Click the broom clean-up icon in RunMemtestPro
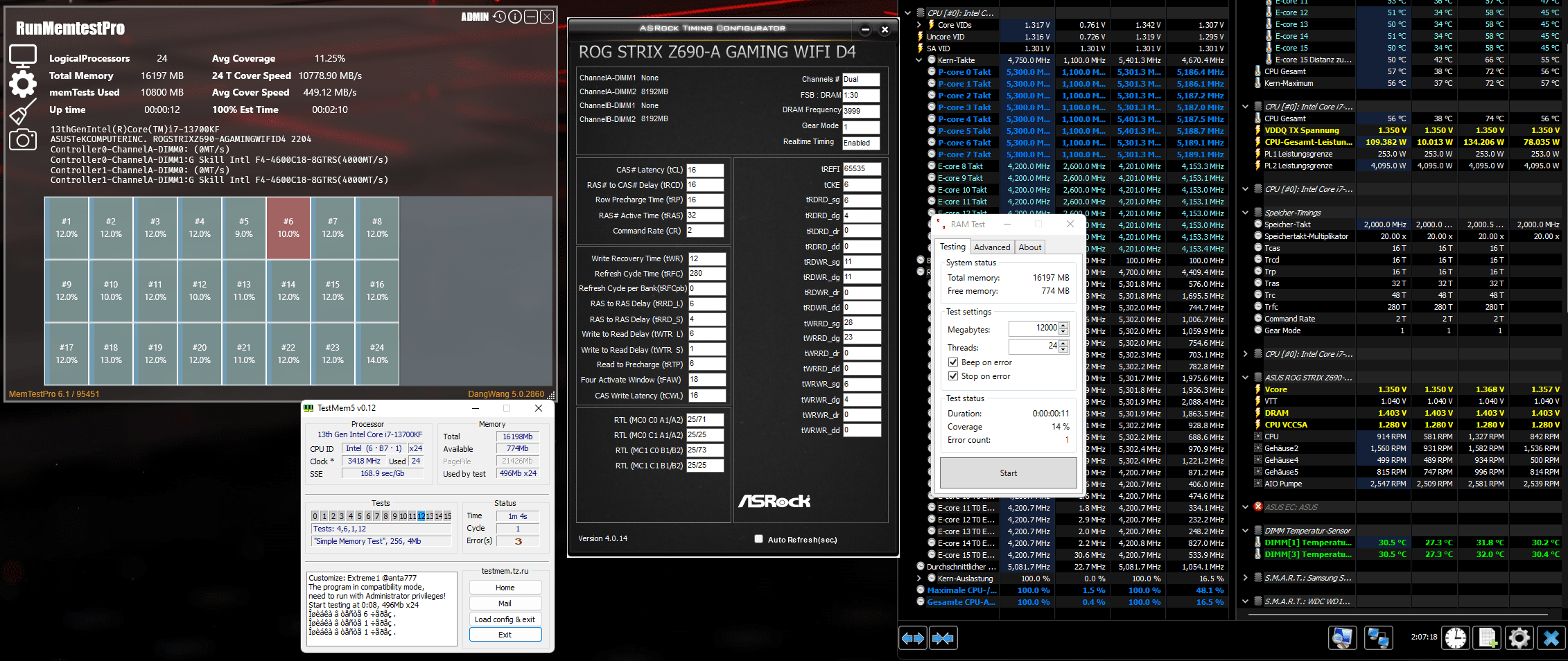The width and height of the screenshot is (1568, 661). 23,112
